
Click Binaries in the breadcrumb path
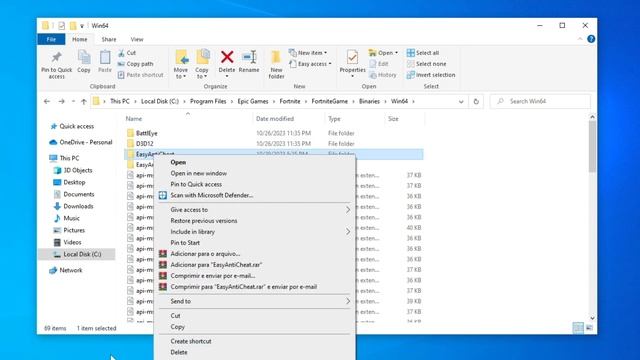pyautogui.click(x=369, y=101)
